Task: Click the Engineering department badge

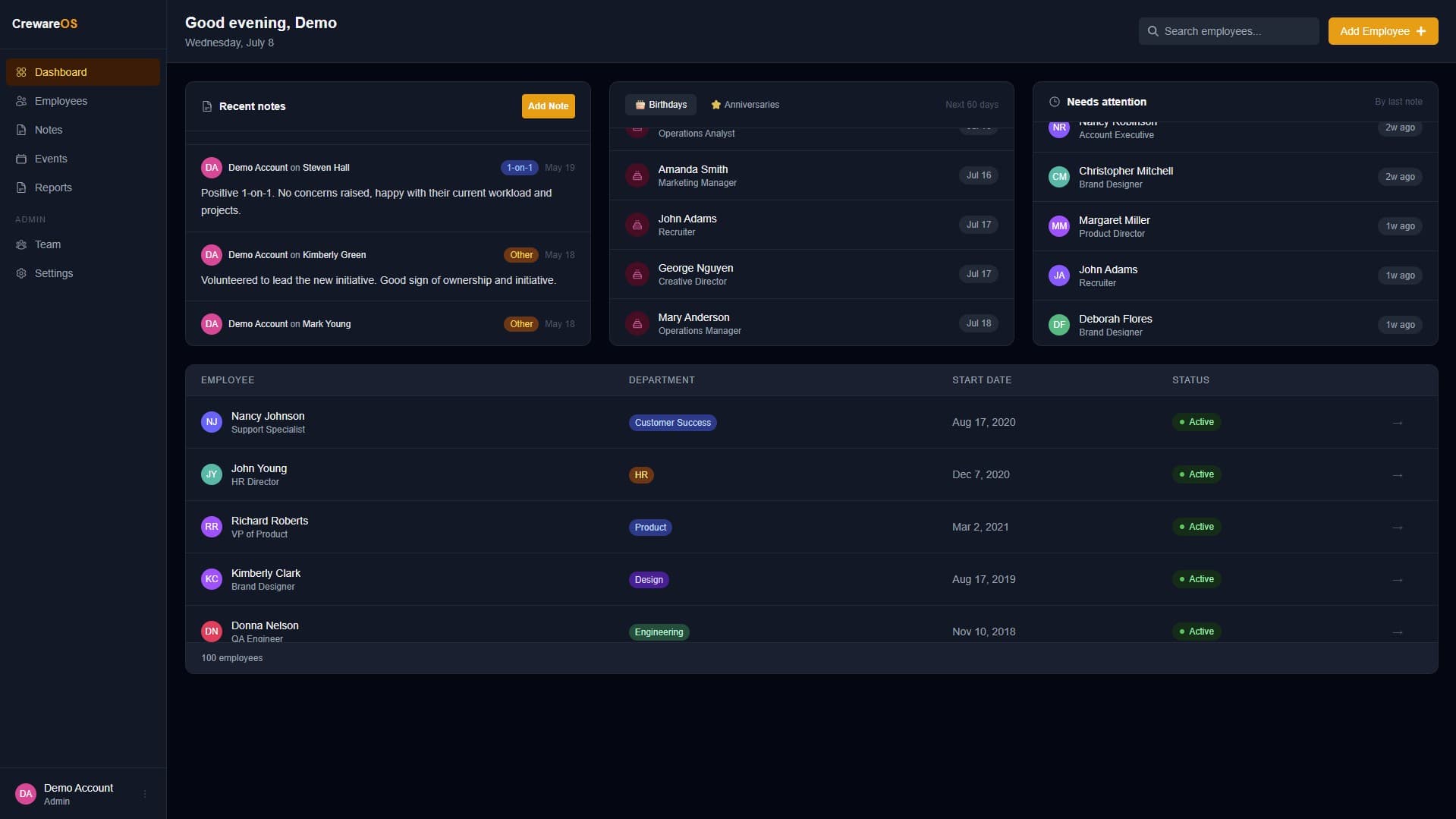Action: point(659,632)
